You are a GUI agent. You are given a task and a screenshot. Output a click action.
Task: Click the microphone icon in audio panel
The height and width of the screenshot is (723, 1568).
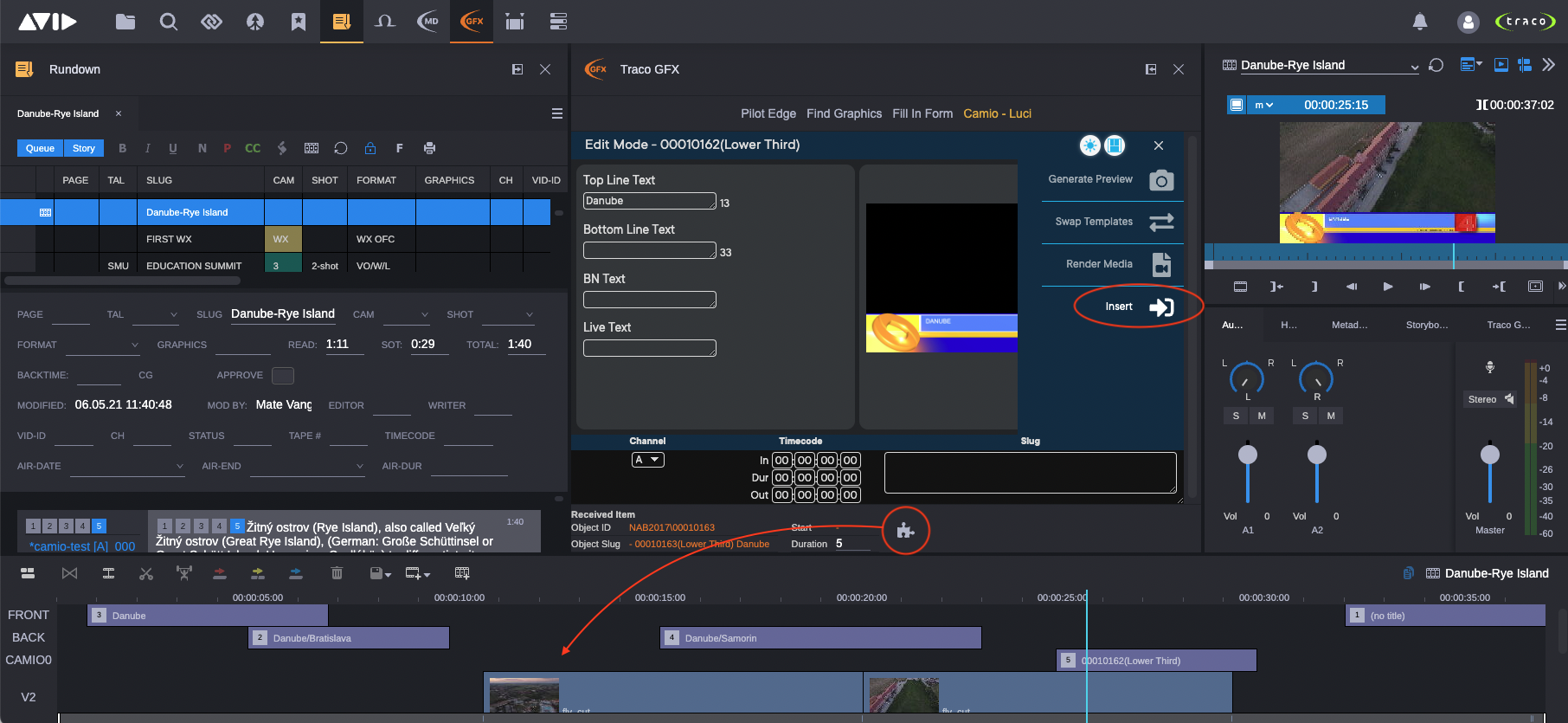pos(1490,367)
